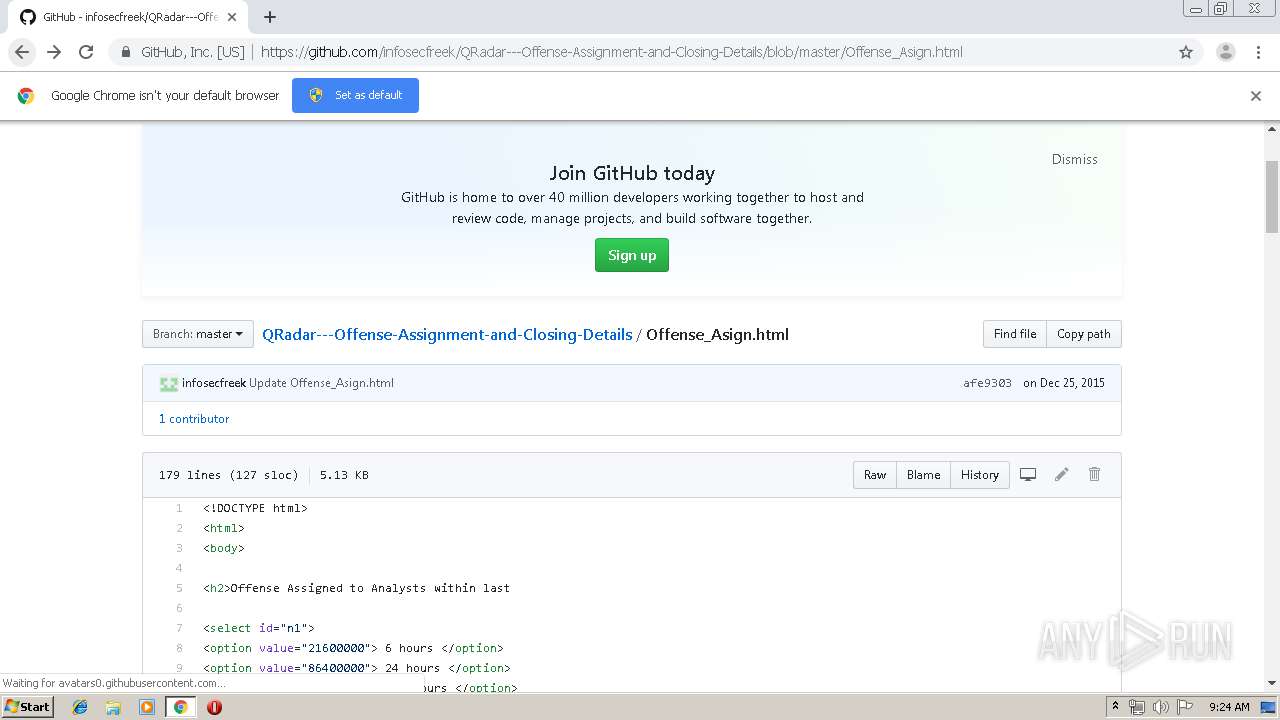Show the 1 contributor list
Viewport: 1280px width, 720px height.
pos(194,419)
